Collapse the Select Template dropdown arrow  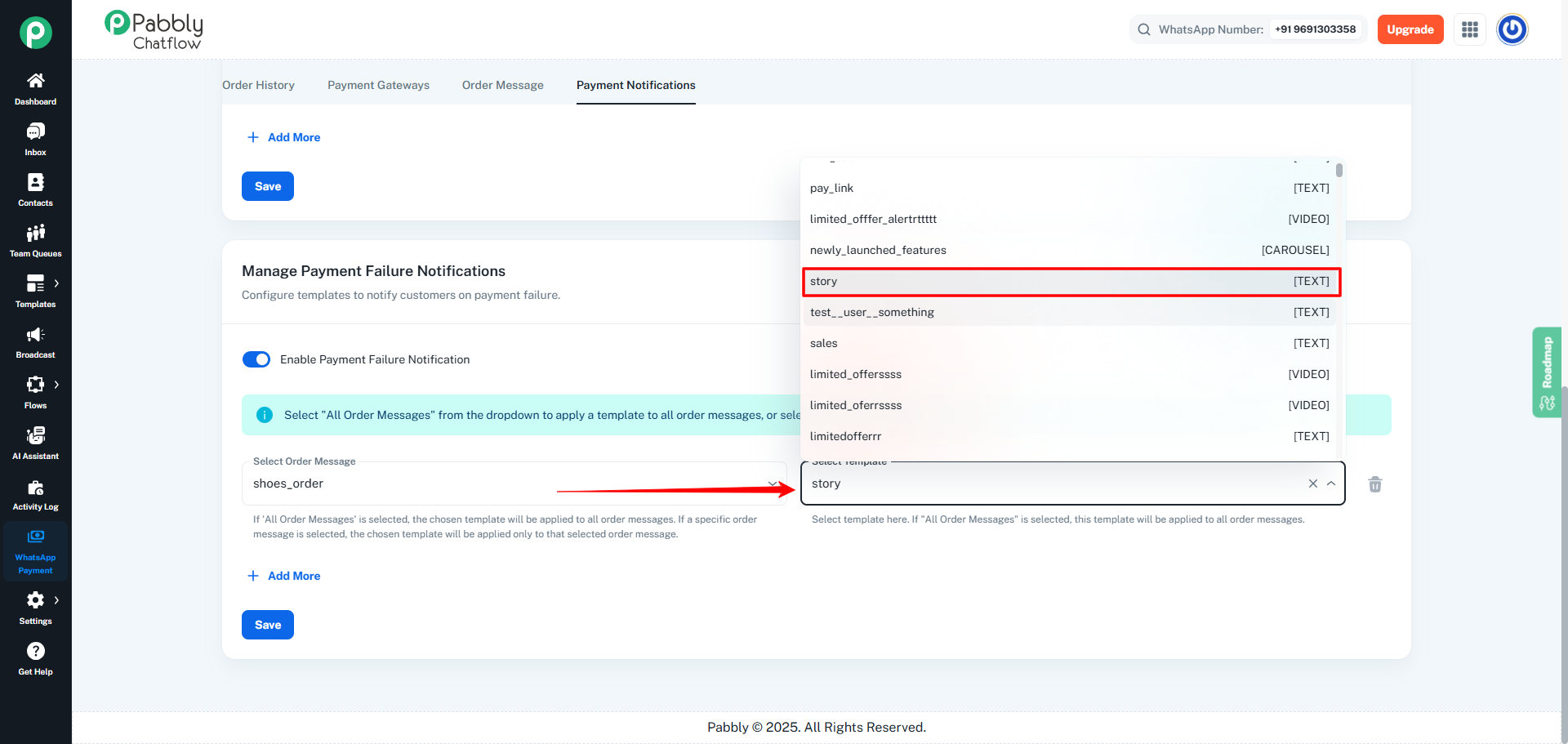coord(1331,483)
